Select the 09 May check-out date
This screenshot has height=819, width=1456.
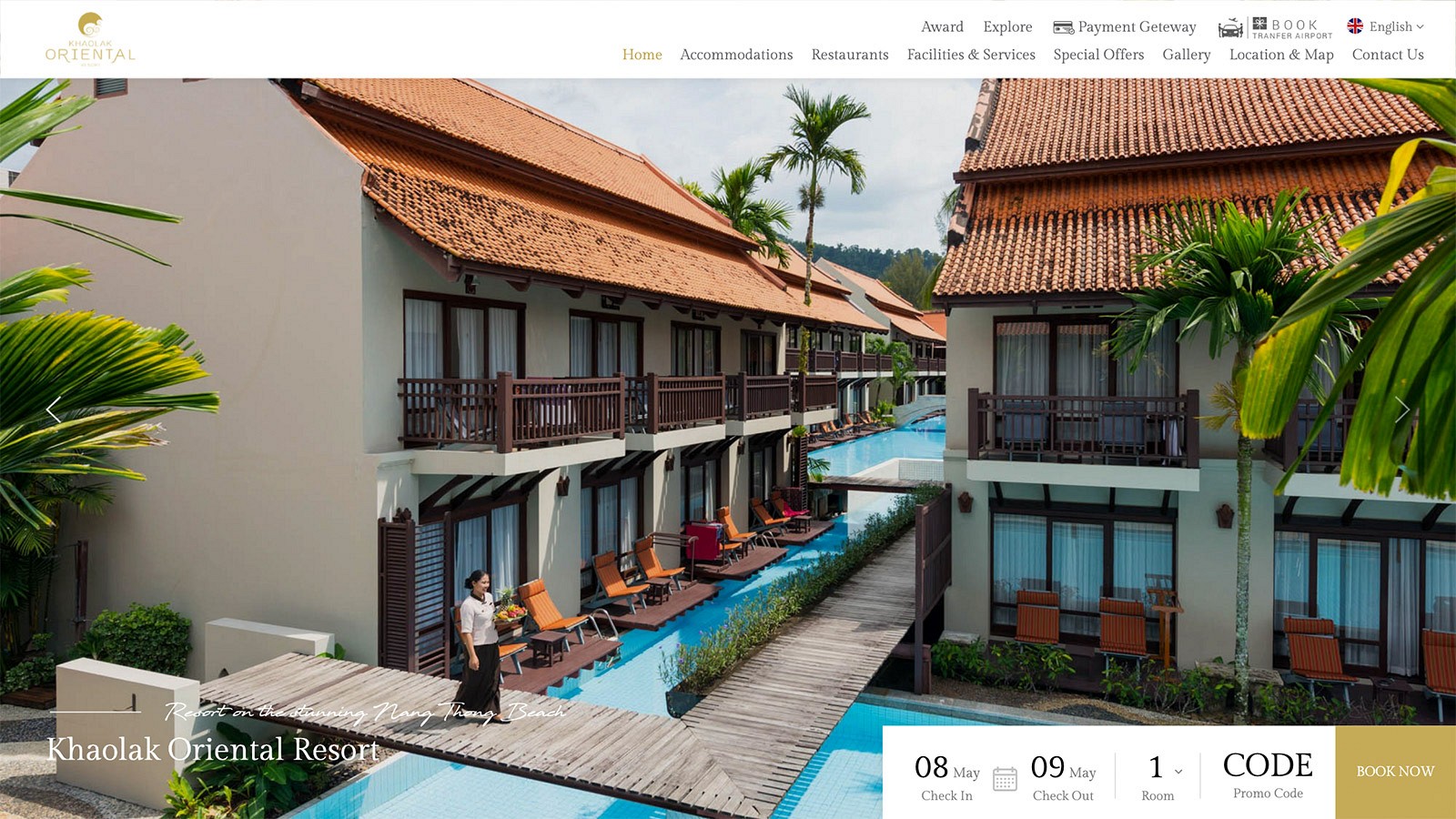point(1063,777)
